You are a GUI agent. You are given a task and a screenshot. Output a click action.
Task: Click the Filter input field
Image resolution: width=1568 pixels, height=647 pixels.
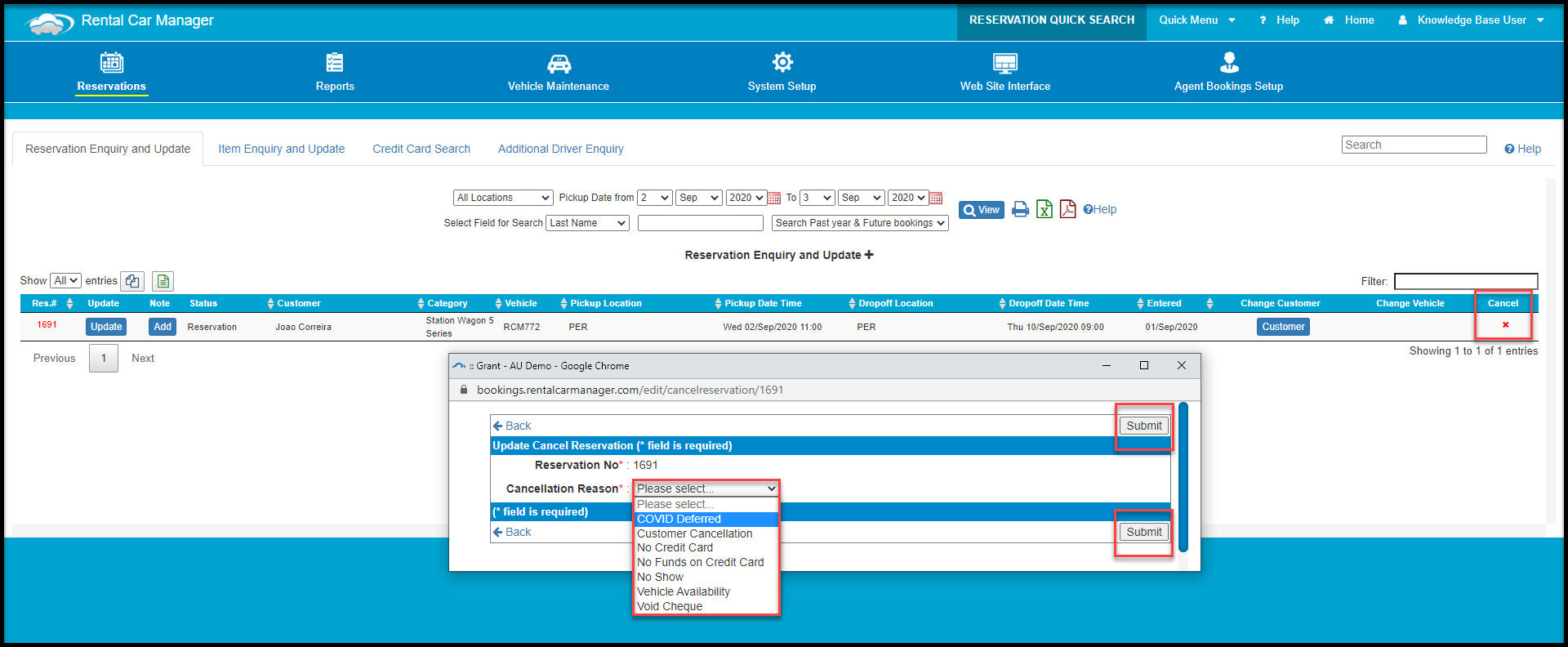[x=1466, y=281]
